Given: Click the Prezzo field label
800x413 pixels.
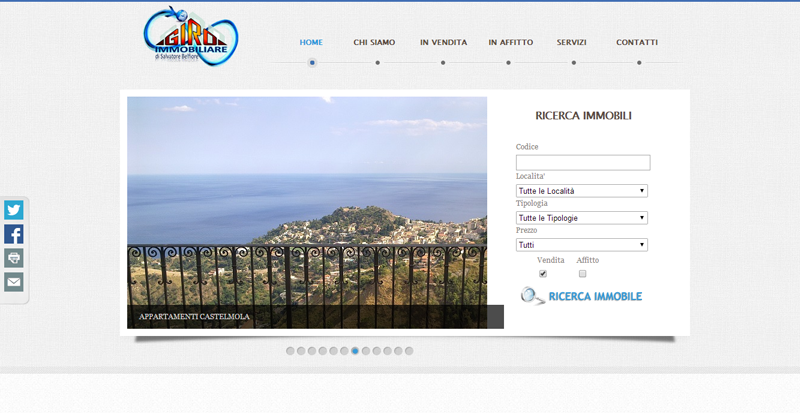Looking at the screenshot, I should tap(527, 230).
